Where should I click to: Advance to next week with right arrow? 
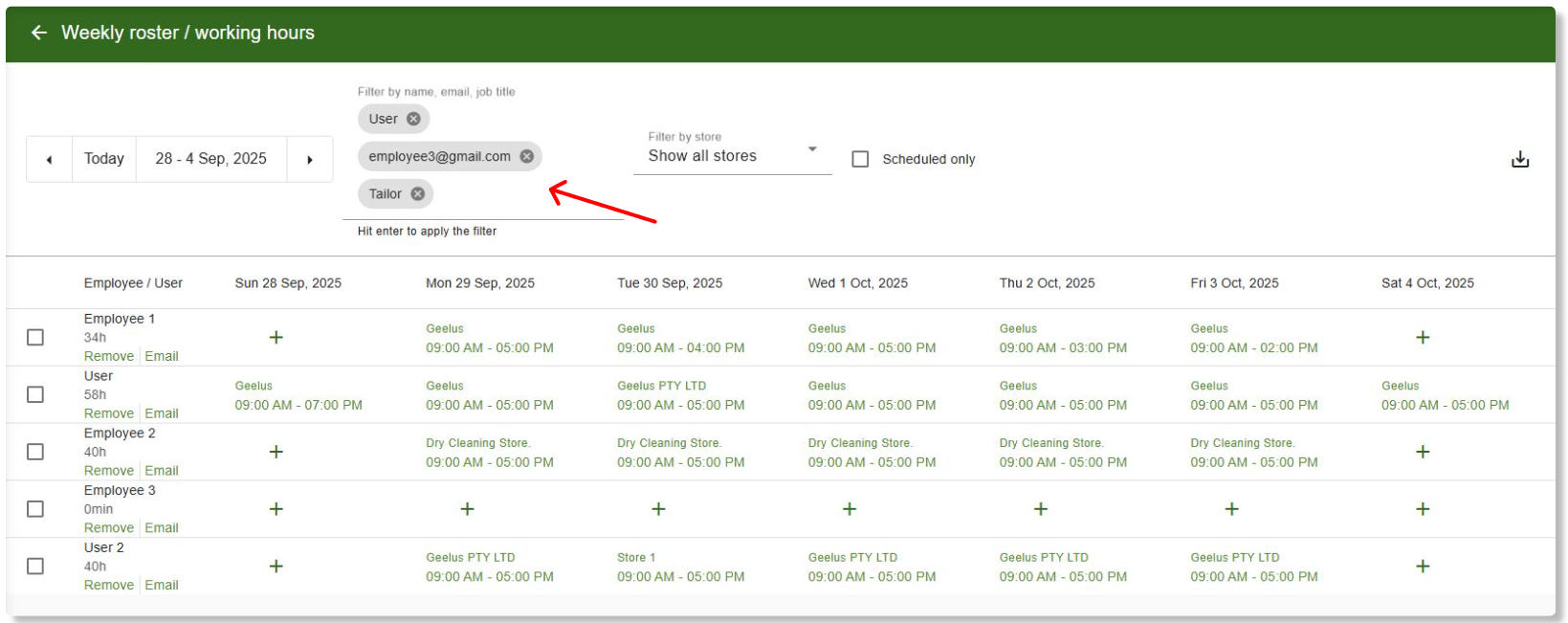coord(309,159)
